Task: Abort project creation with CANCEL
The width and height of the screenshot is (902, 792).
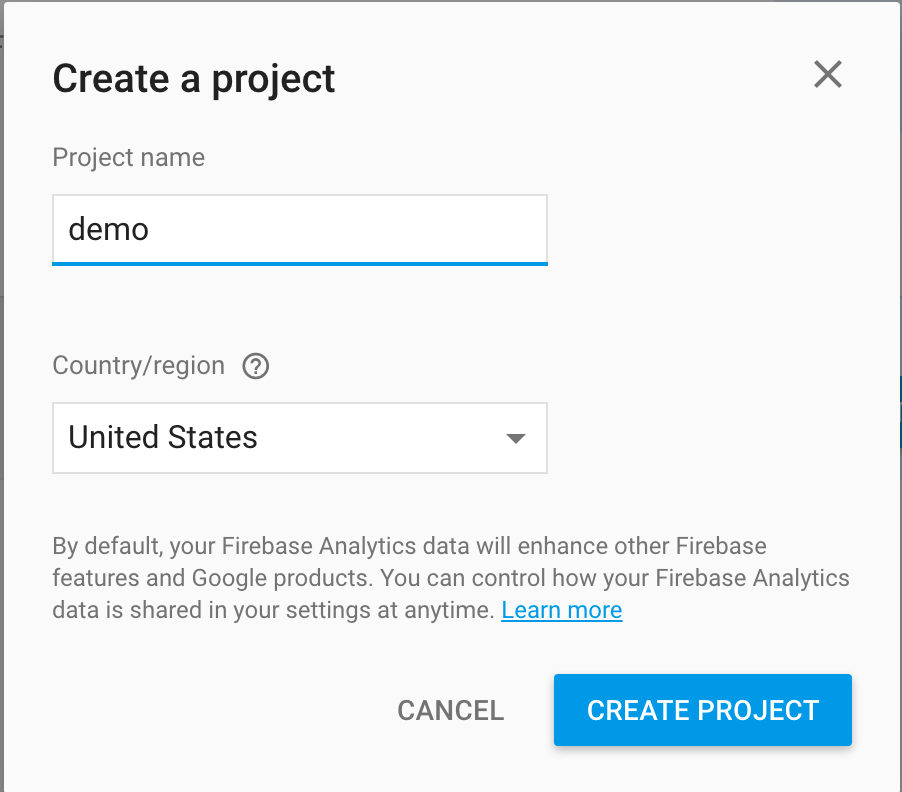Action: click(450, 710)
